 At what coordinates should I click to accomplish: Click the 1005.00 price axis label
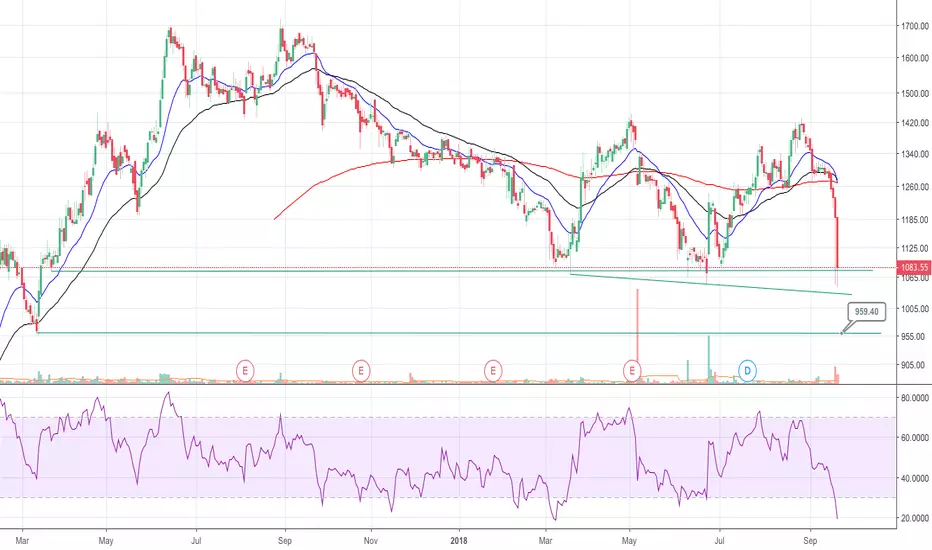coord(915,309)
